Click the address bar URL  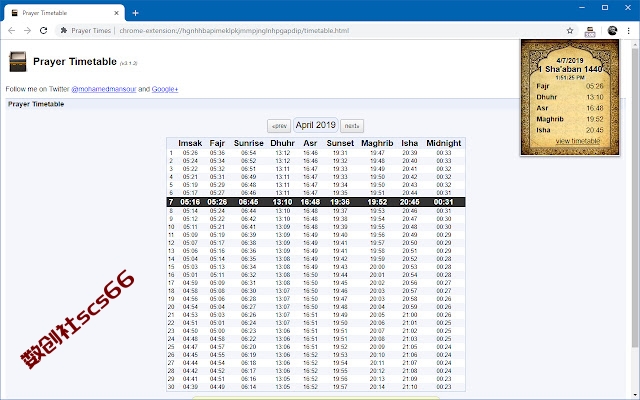click(x=234, y=31)
